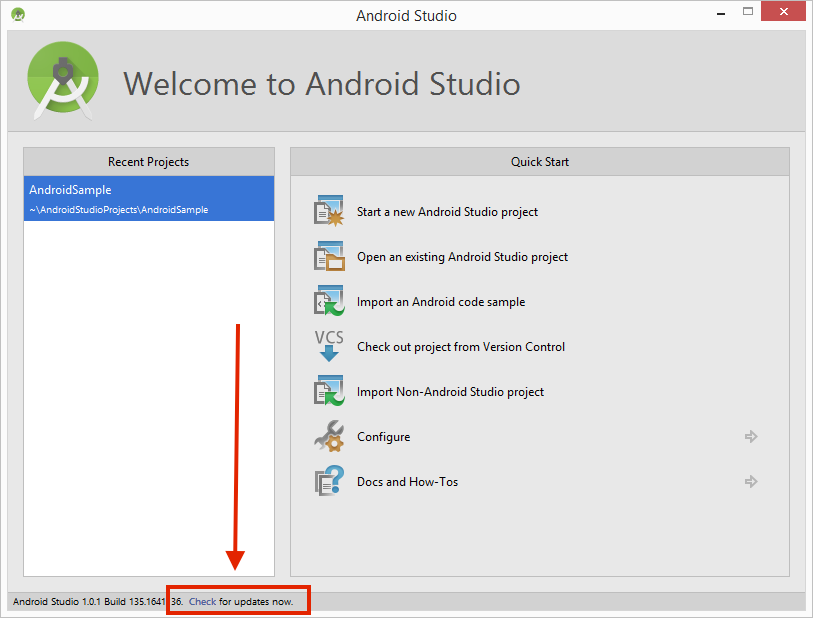Click the new project icon with starburst
The width and height of the screenshot is (813, 618).
point(329,211)
